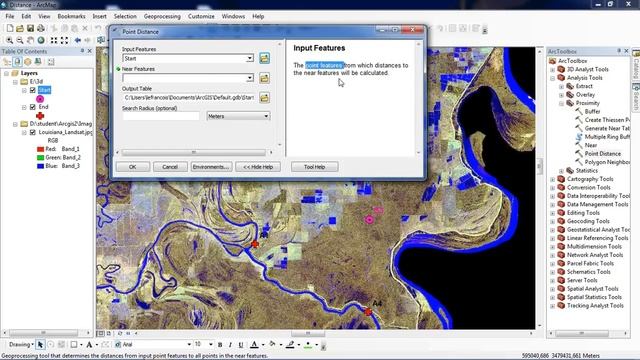Collapse the Proximity toolset

[561, 103]
